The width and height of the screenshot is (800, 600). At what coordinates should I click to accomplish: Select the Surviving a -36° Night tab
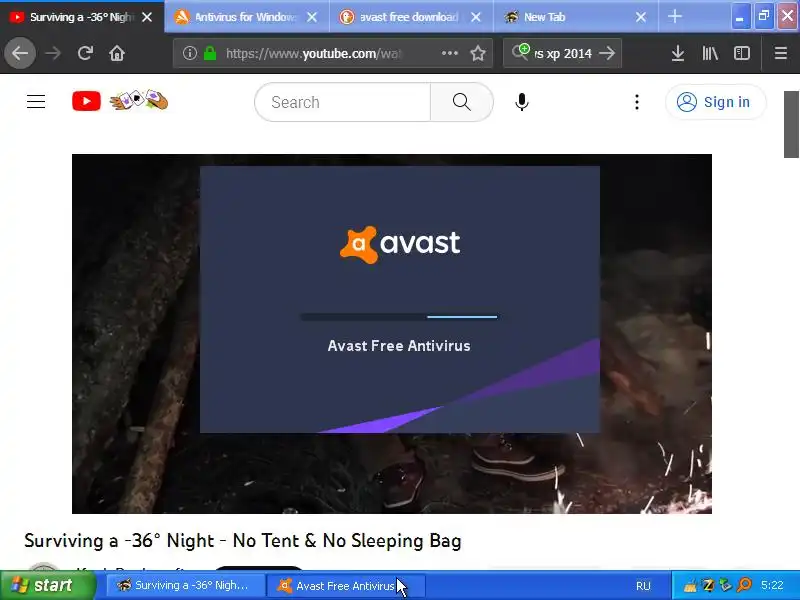80,17
